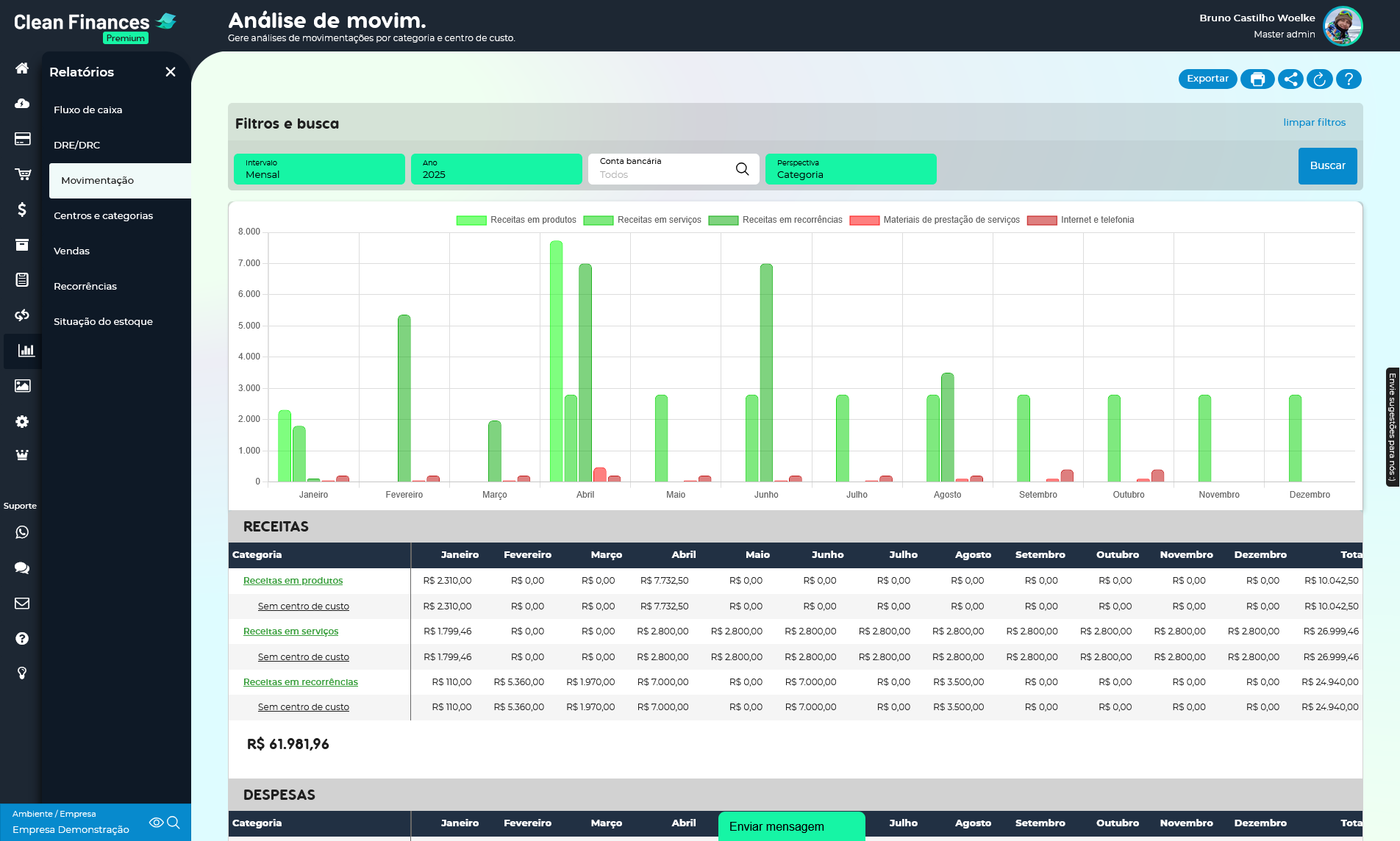Toggle Receitas em serviços legend series
The image size is (1400, 841).
[643, 220]
